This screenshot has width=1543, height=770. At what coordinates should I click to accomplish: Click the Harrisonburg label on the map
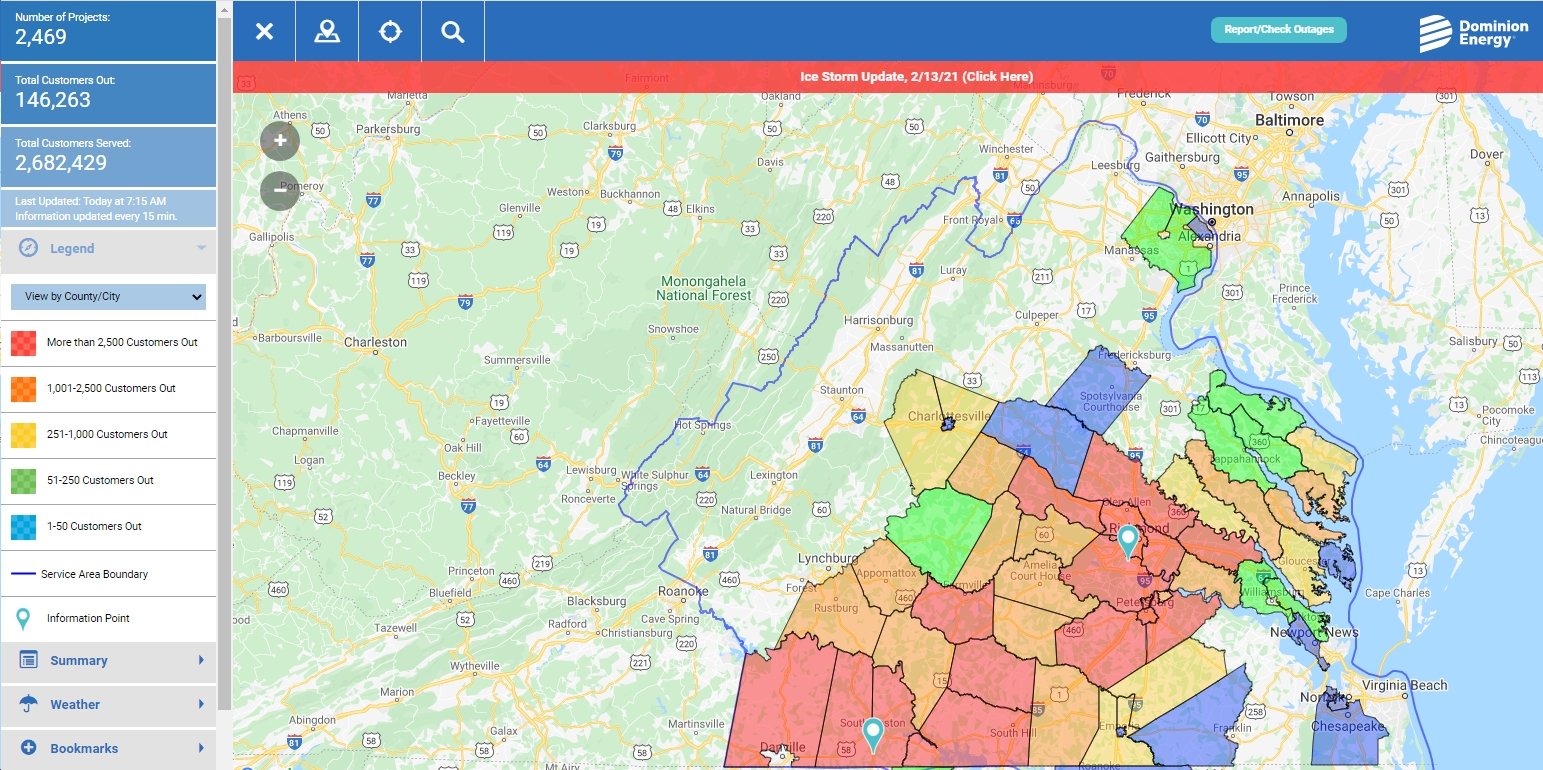click(879, 320)
